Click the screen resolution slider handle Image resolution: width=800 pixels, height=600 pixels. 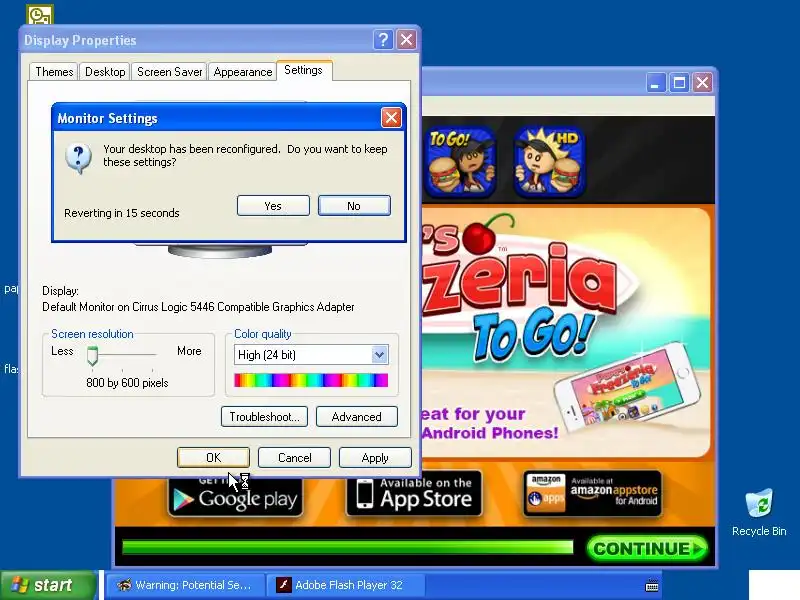(x=92, y=356)
